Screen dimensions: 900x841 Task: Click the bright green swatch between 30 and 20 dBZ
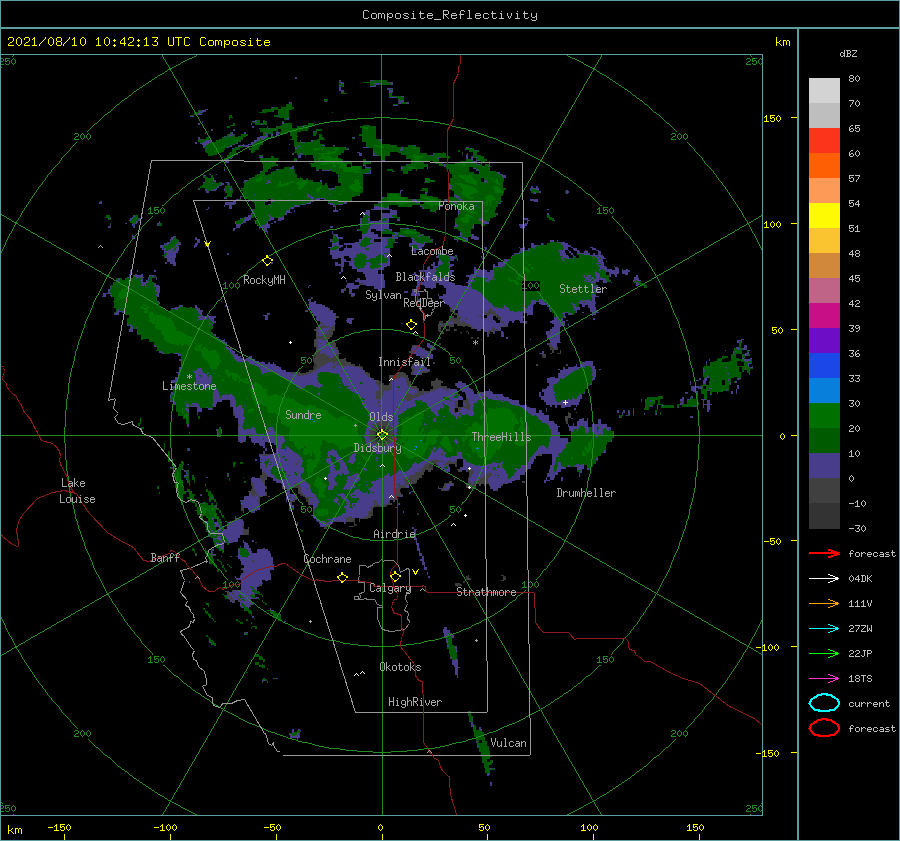pos(824,415)
